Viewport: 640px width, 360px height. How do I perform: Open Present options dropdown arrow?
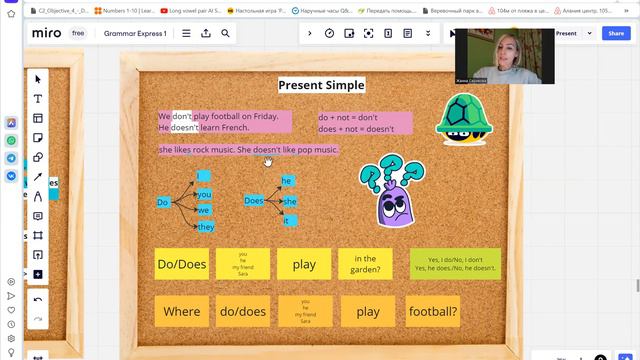tap(589, 33)
